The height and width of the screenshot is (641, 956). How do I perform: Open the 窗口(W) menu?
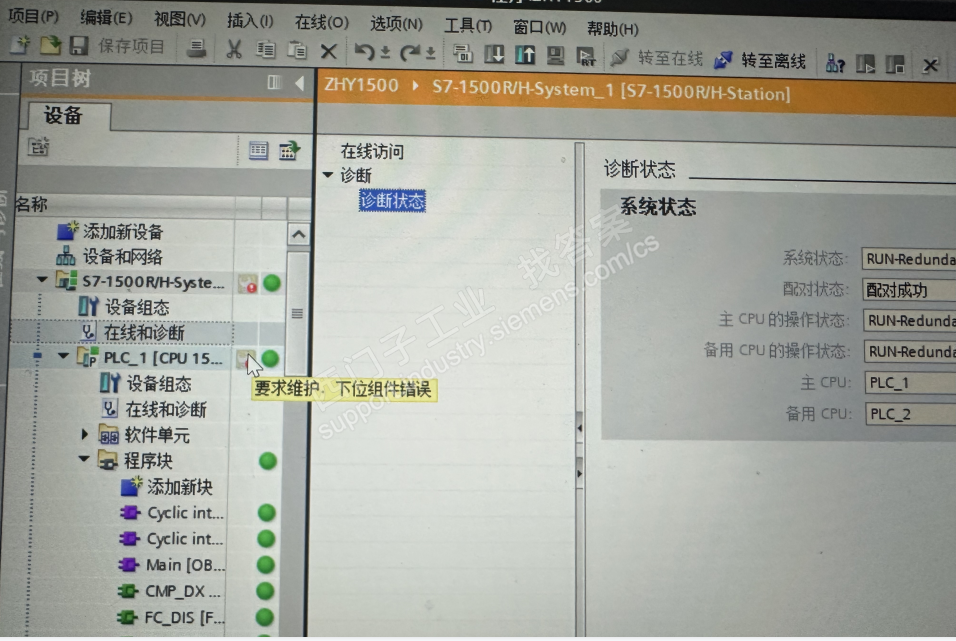540,27
